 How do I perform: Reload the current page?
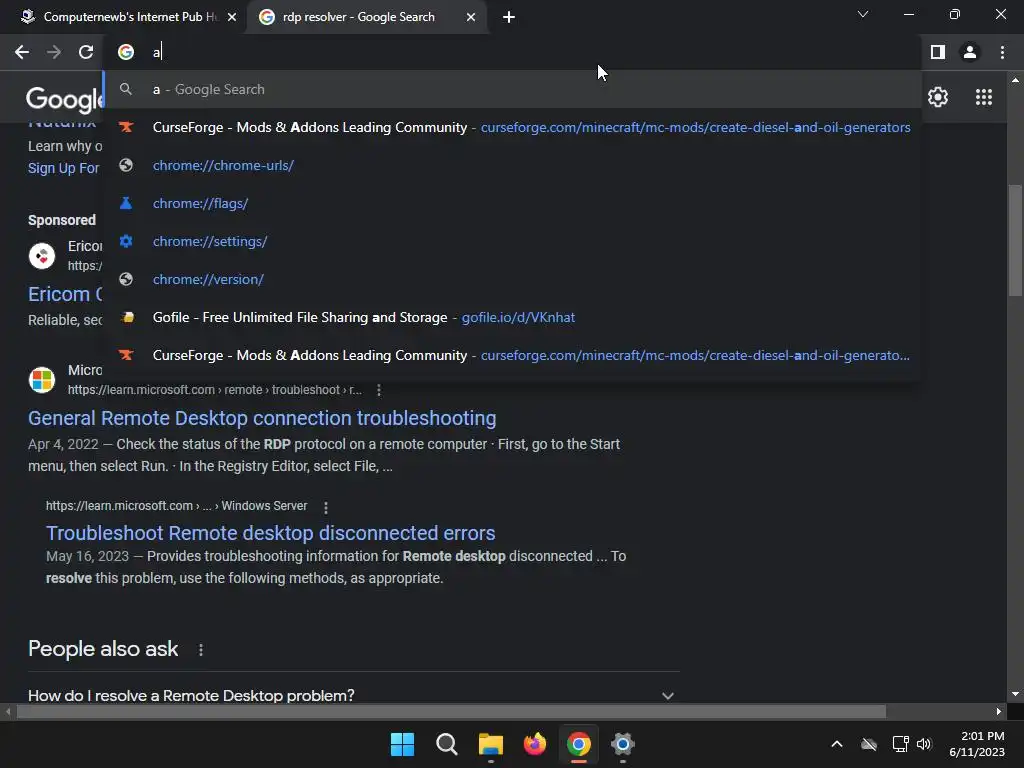click(86, 52)
